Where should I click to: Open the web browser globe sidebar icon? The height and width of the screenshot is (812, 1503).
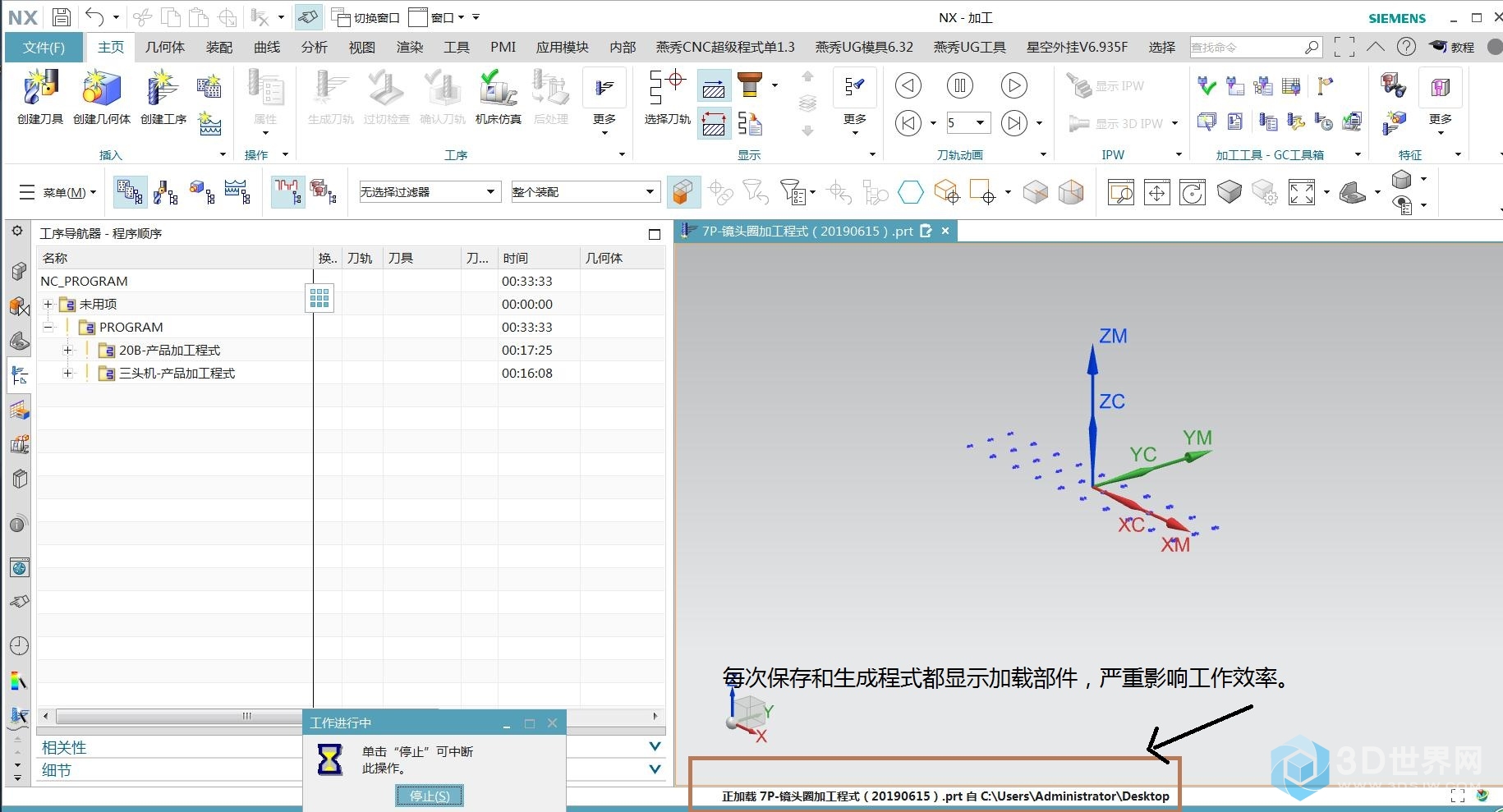coord(19,567)
